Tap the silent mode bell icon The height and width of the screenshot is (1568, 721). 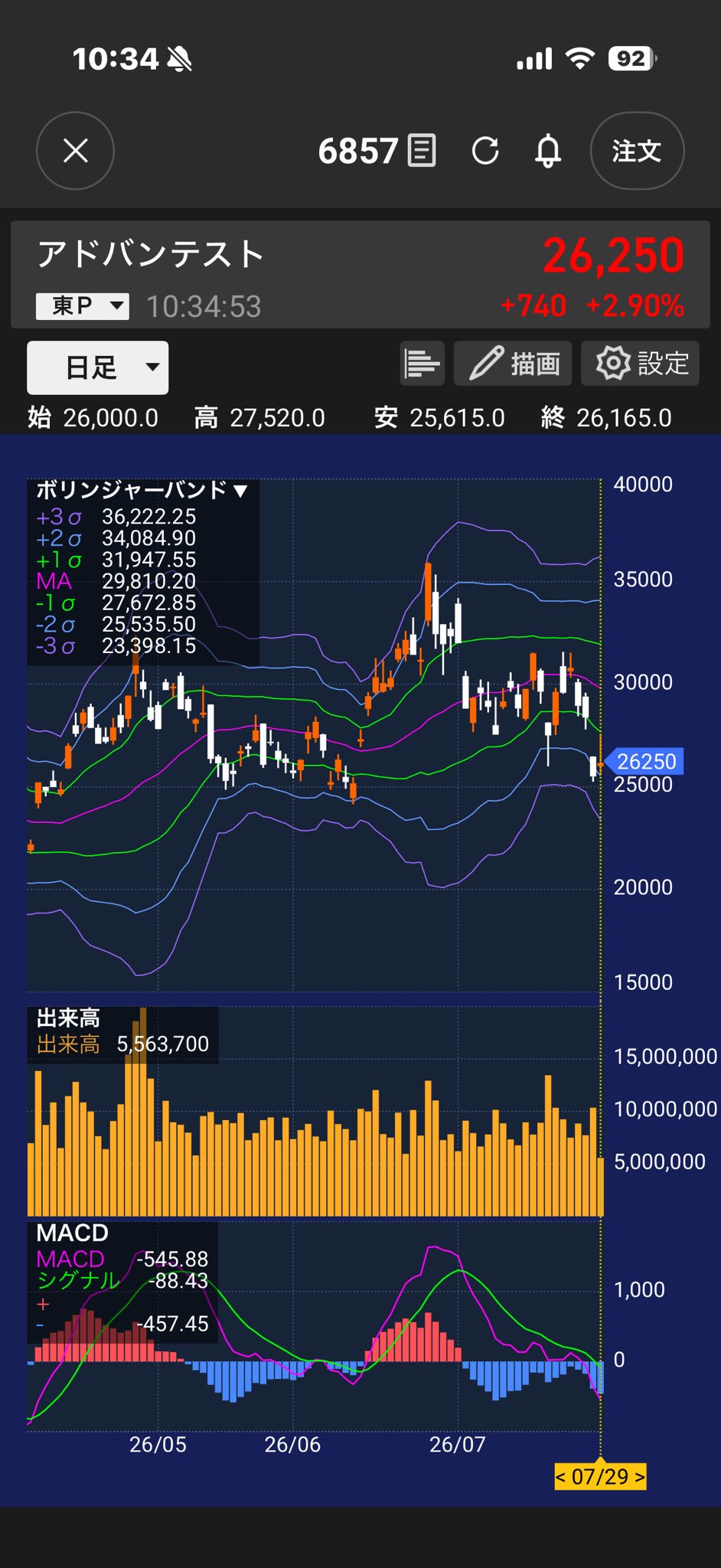pos(180,59)
